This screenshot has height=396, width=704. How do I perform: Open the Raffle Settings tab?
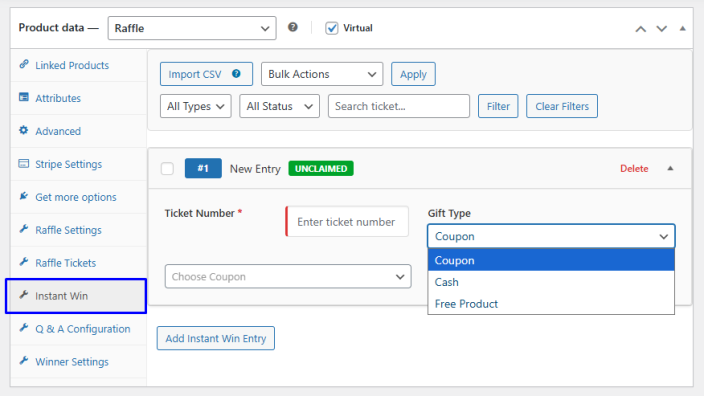coord(79,230)
